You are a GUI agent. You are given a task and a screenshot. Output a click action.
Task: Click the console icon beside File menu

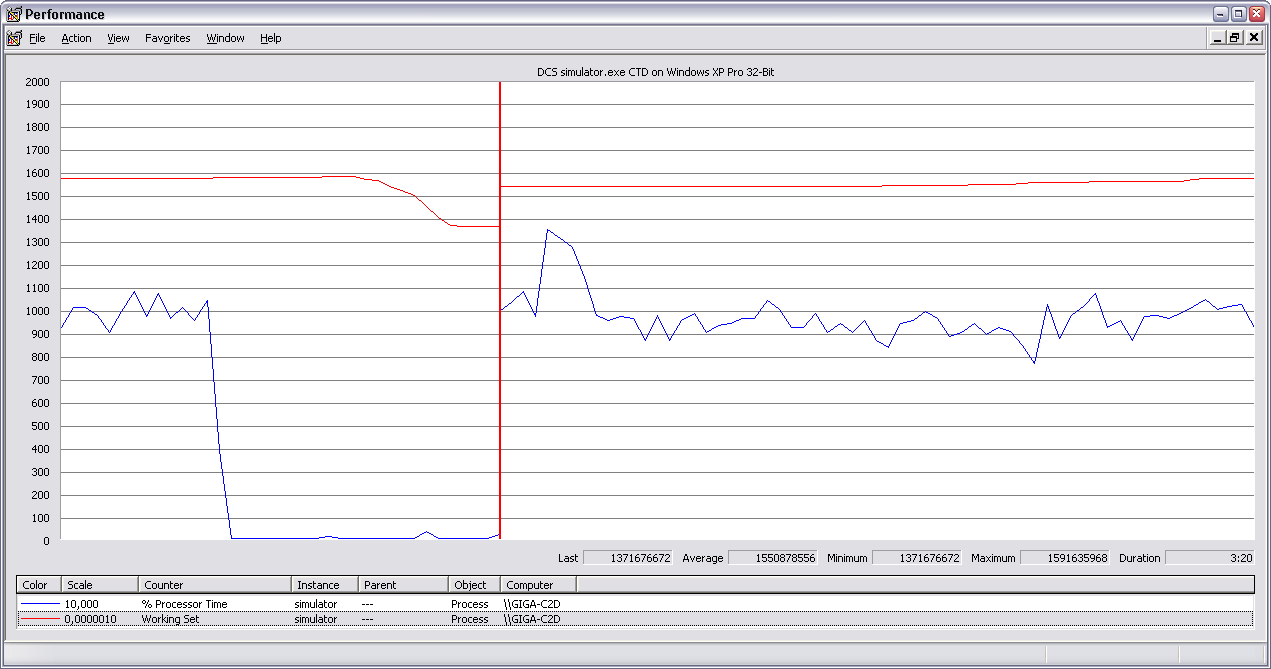coord(13,38)
